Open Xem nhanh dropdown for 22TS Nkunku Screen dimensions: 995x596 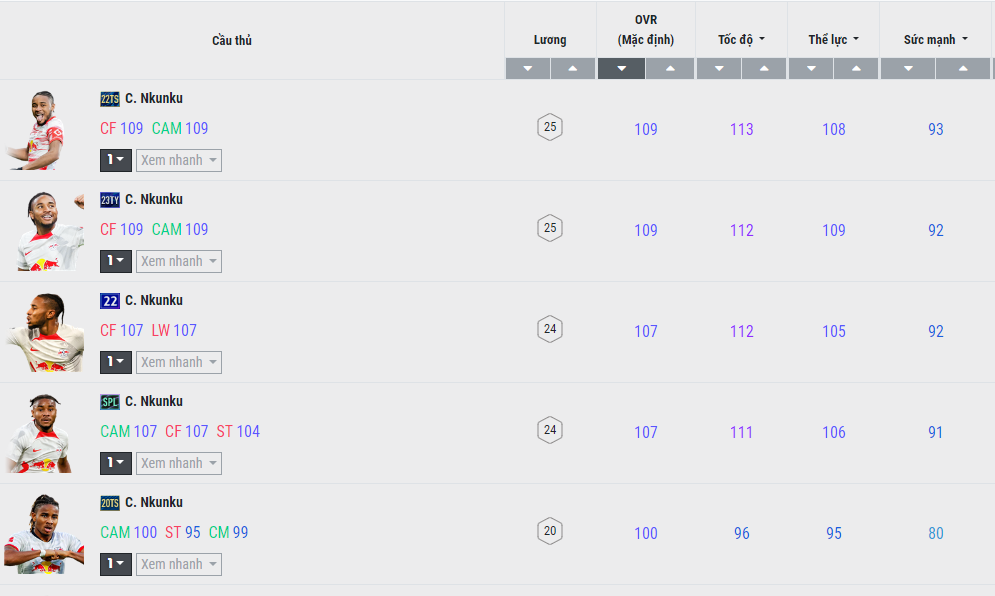coord(179,161)
